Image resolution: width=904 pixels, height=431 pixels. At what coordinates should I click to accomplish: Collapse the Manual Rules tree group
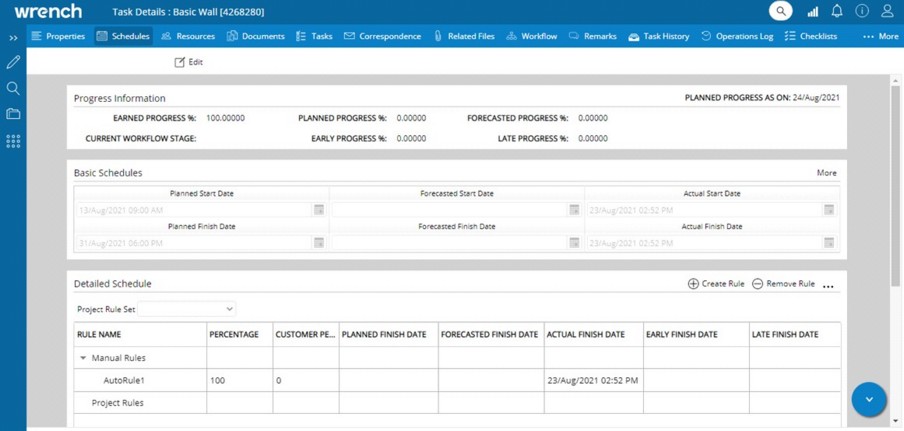(x=83, y=357)
